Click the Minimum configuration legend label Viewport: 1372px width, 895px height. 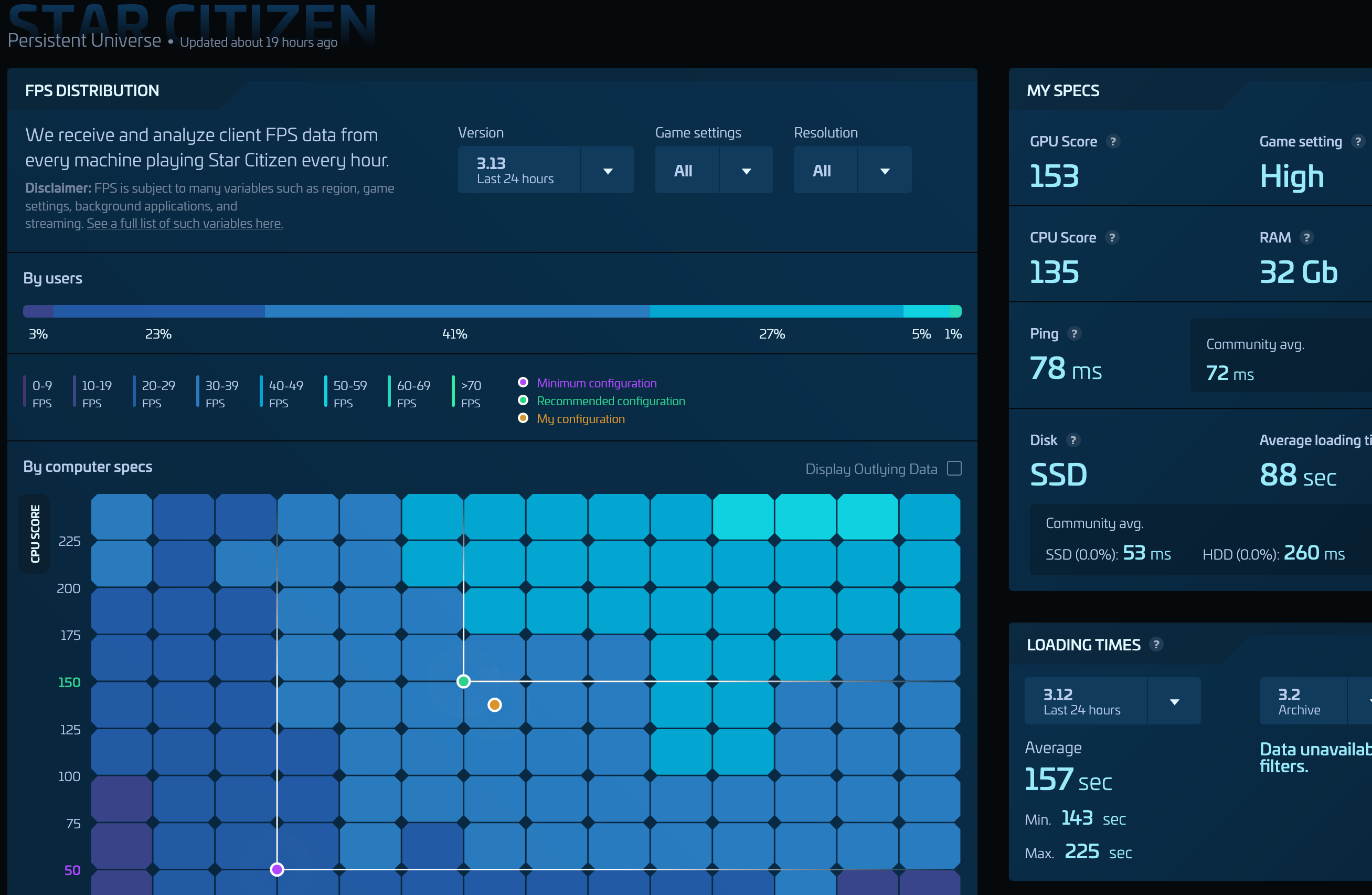point(597,383)
